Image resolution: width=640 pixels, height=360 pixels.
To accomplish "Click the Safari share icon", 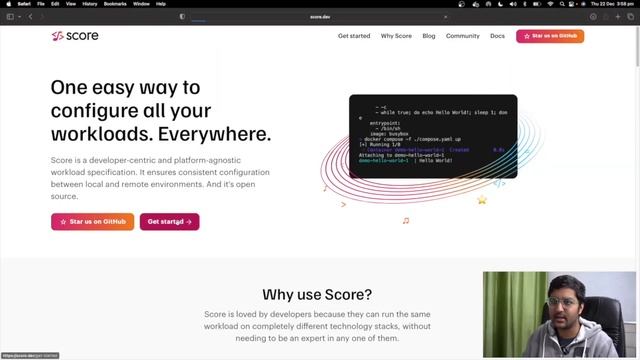I will (606, 17).
